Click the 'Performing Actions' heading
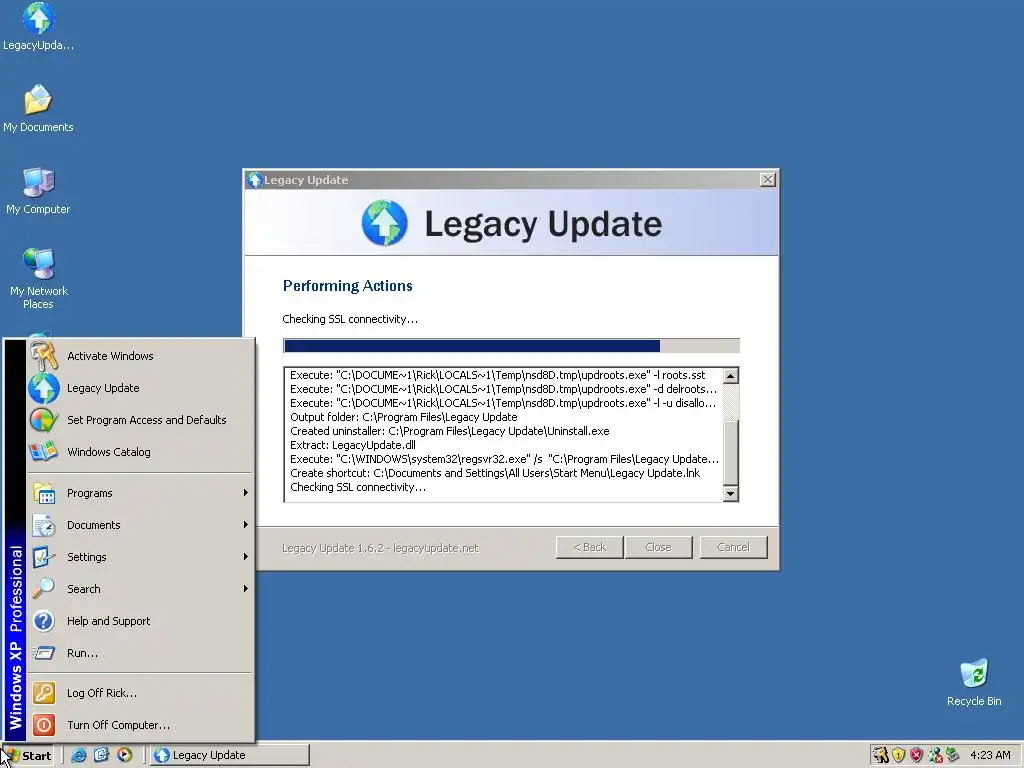The width and height of the screenshot is (1024, 768). pyautogui.click(x=347, y=285)
